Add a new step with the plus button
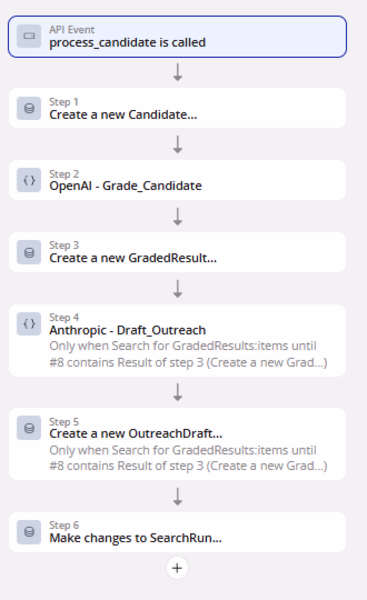Viewport: 367px width, 600px height. click(x=177, y=568)
